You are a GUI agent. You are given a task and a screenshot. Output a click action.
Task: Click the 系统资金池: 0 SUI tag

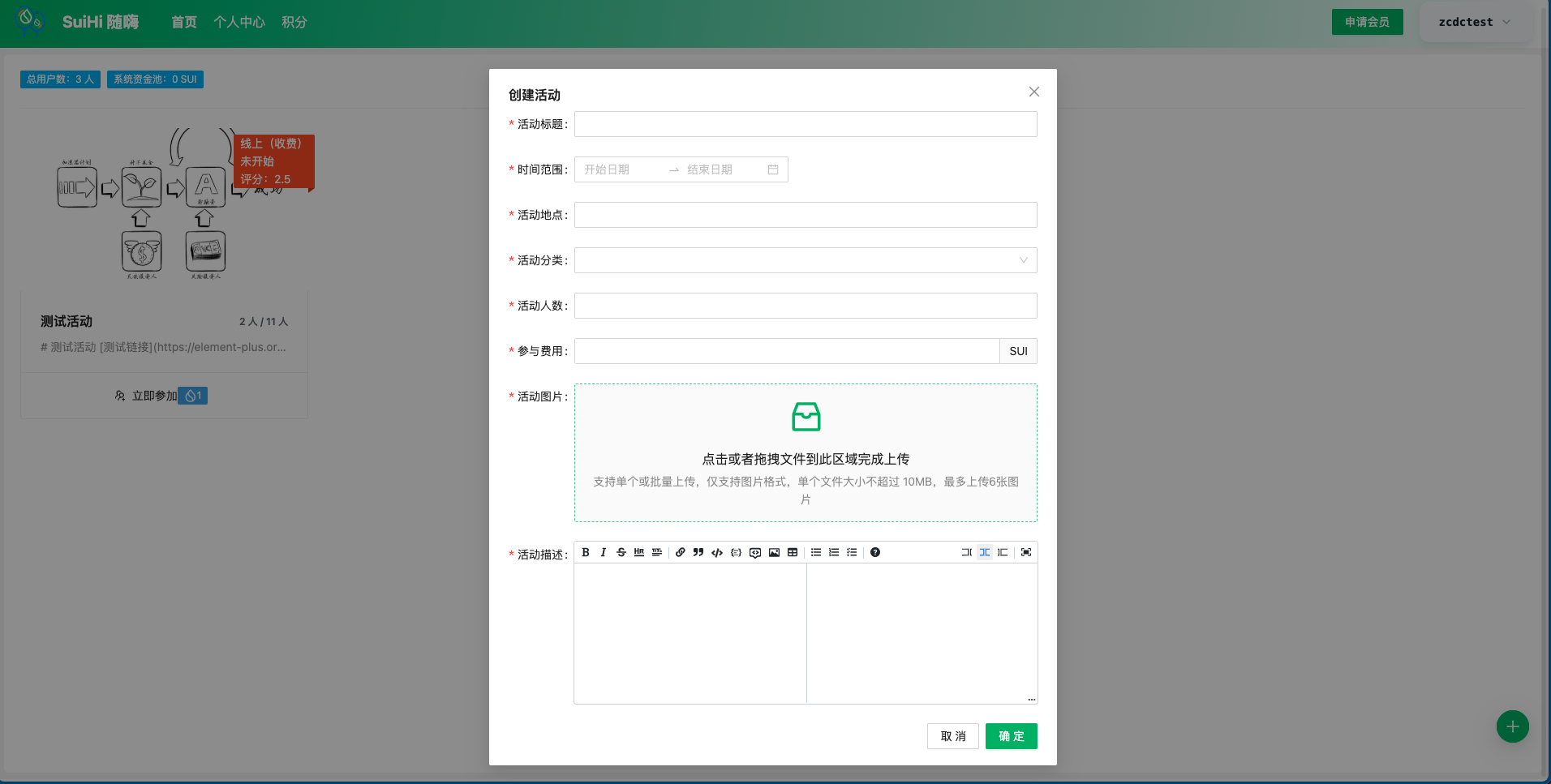pos(155,79)
